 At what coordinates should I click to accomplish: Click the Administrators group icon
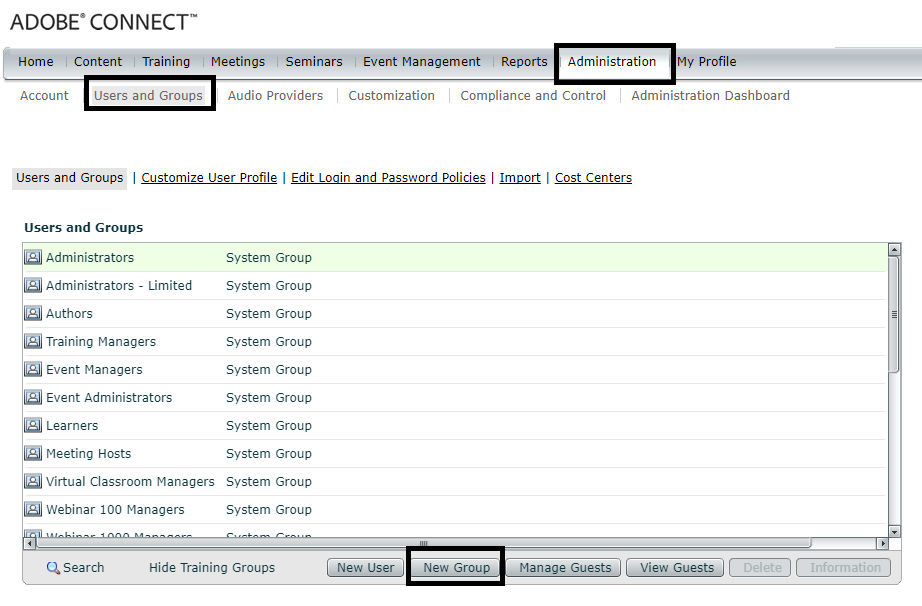[33, 257]
